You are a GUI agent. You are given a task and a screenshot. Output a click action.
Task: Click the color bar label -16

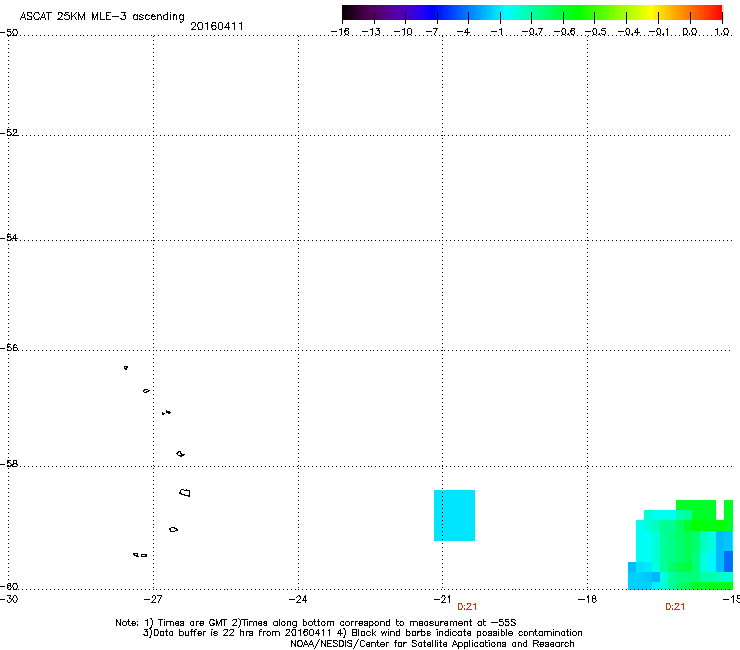pos(340,32)
